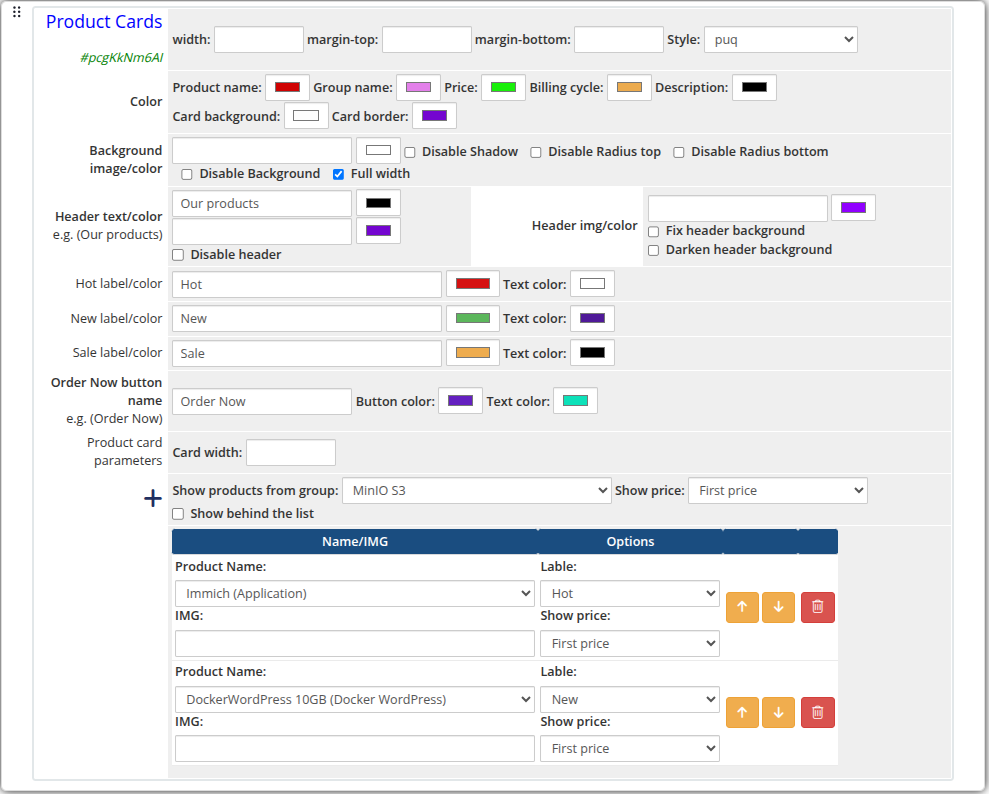
Task: Check the Disable header option
Action: tap(177, 254)
